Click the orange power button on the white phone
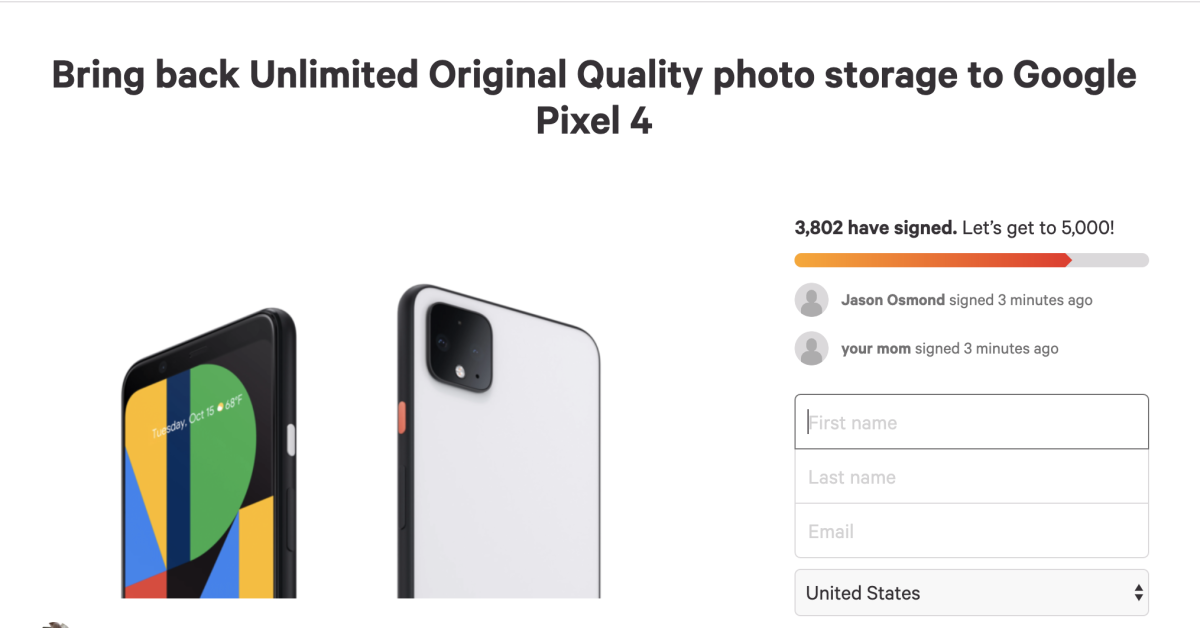This screenshot has width=1200, height=628. (x=402, y=418)
